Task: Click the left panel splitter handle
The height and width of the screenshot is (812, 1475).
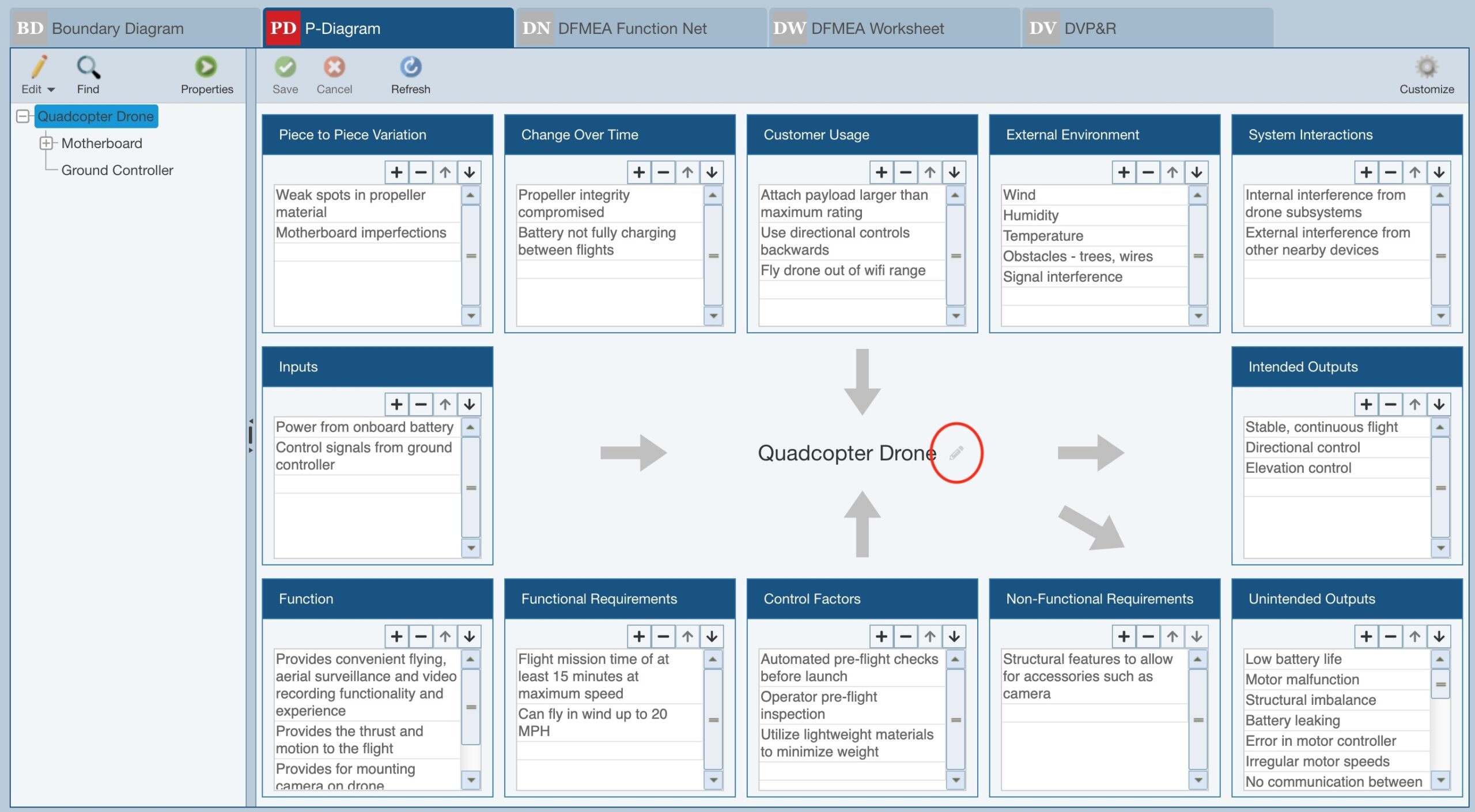Action: 251,435
